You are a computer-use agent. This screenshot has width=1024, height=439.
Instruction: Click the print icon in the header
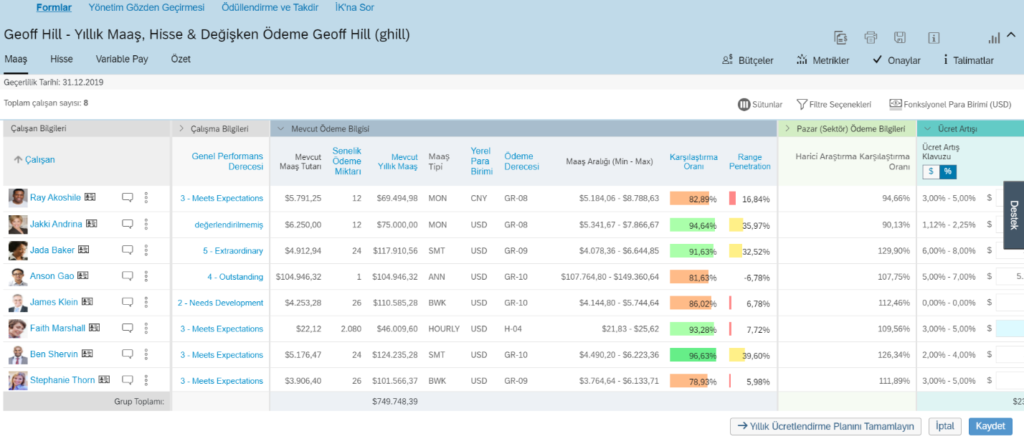tap(870, 38)
